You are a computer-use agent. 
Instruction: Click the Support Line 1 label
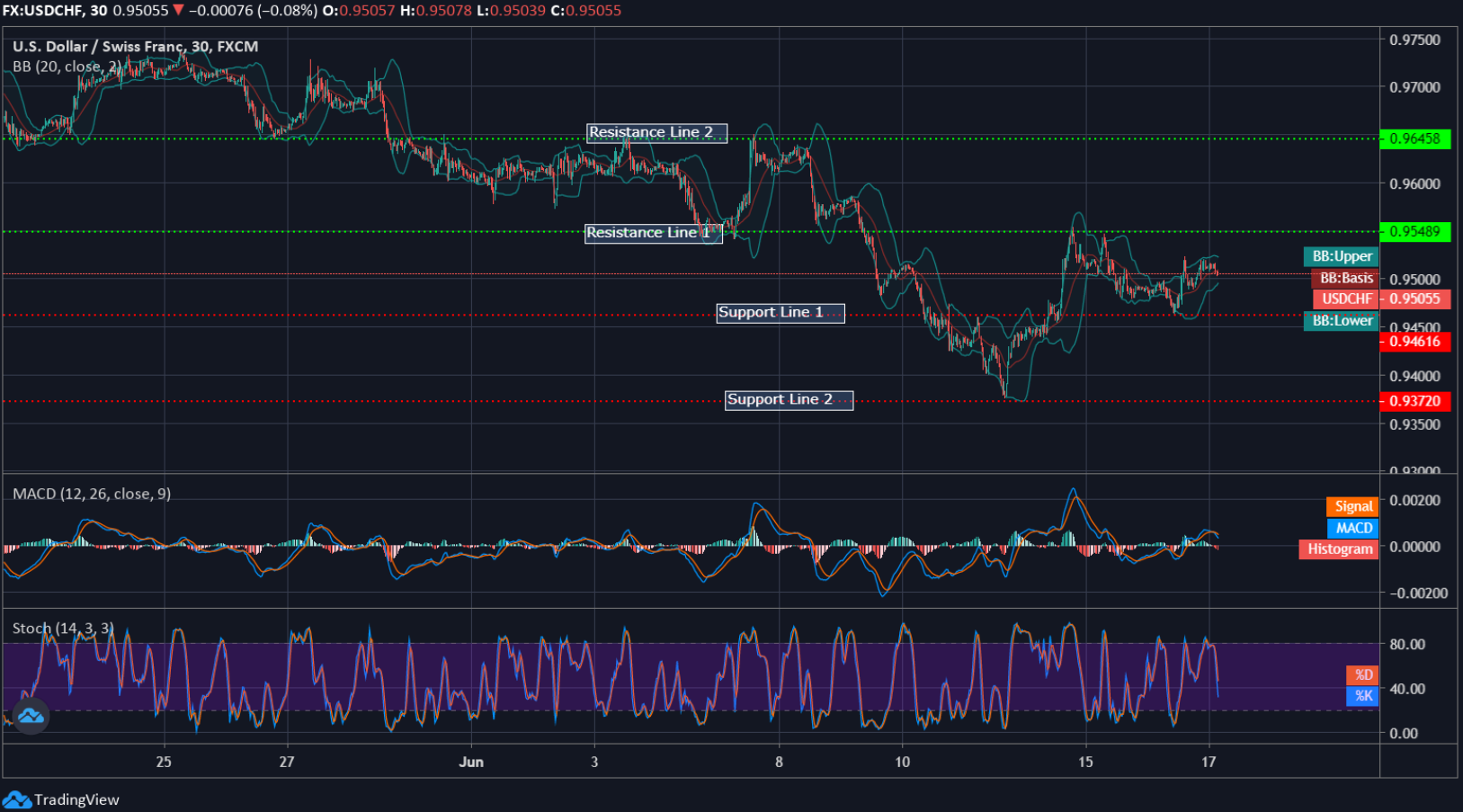[x=779, y=312]
